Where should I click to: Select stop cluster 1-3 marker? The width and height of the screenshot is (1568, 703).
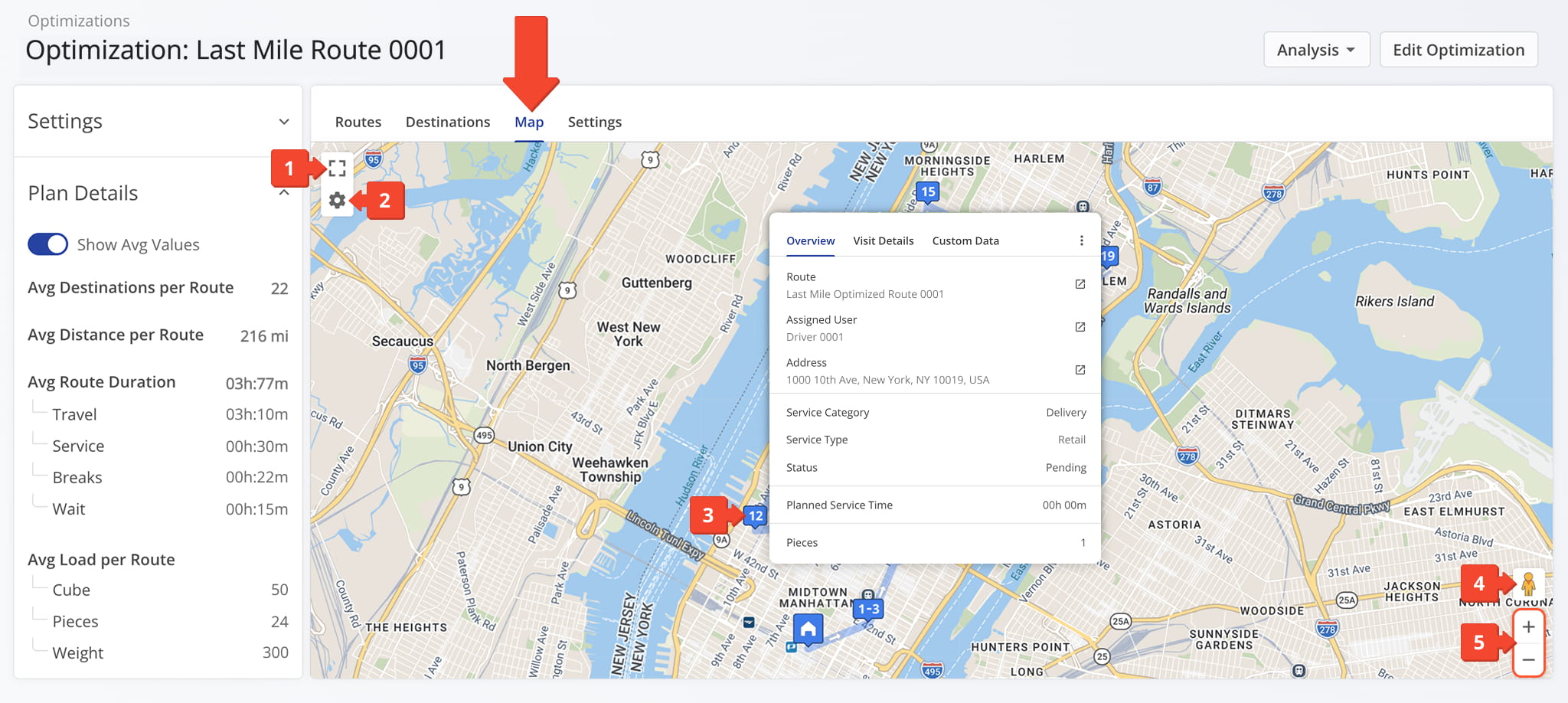click(869, 609)
